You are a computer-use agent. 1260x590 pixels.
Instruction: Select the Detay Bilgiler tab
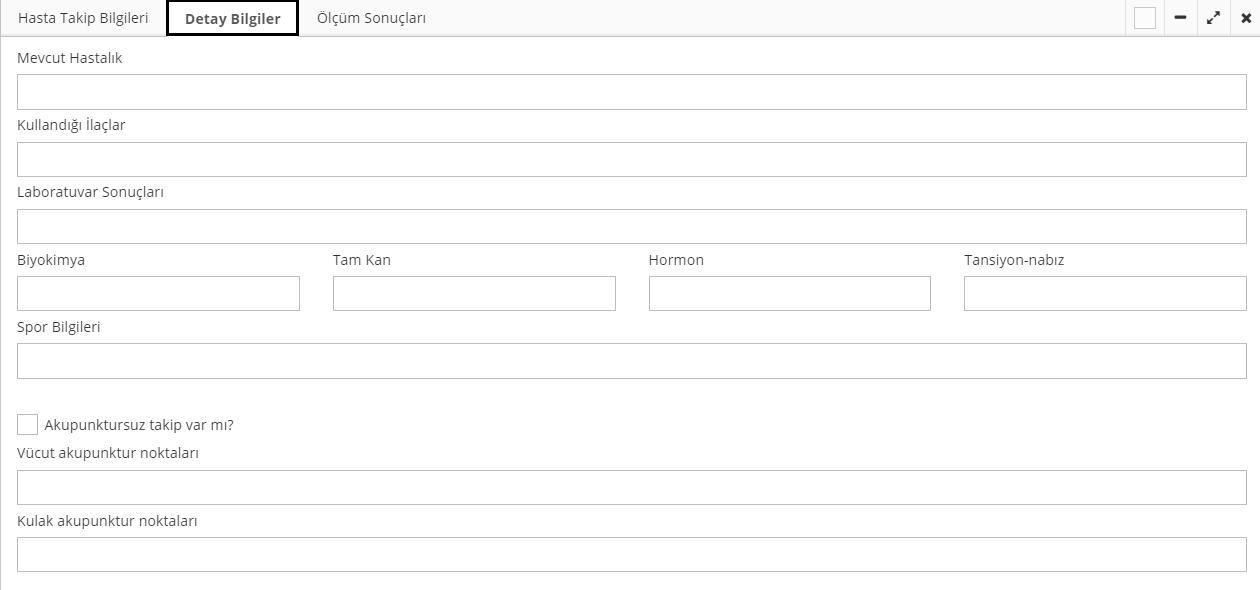232,19
